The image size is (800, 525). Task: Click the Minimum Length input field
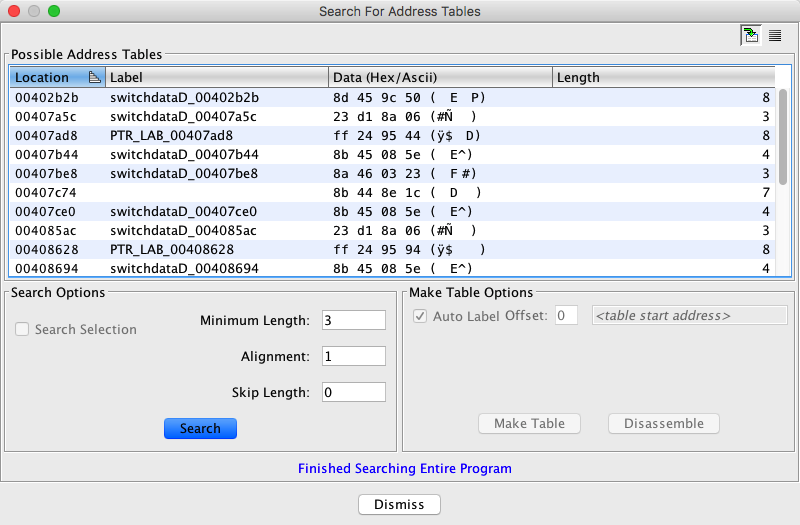[352, 320]
